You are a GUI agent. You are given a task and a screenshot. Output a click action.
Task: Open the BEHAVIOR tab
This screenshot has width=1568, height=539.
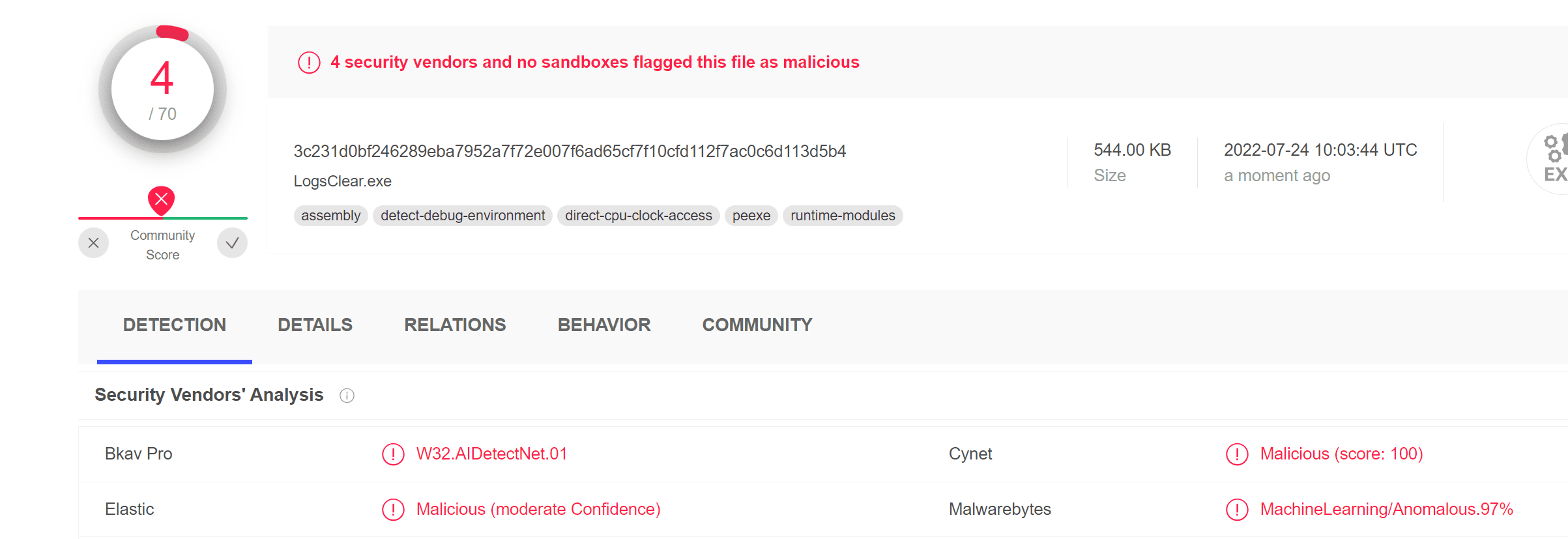click(x=603, y=325)
